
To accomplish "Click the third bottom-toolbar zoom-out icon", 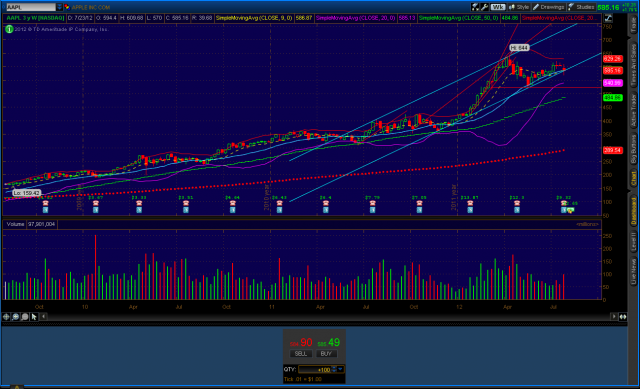I will pyautogui.click(x=25, y=316).
